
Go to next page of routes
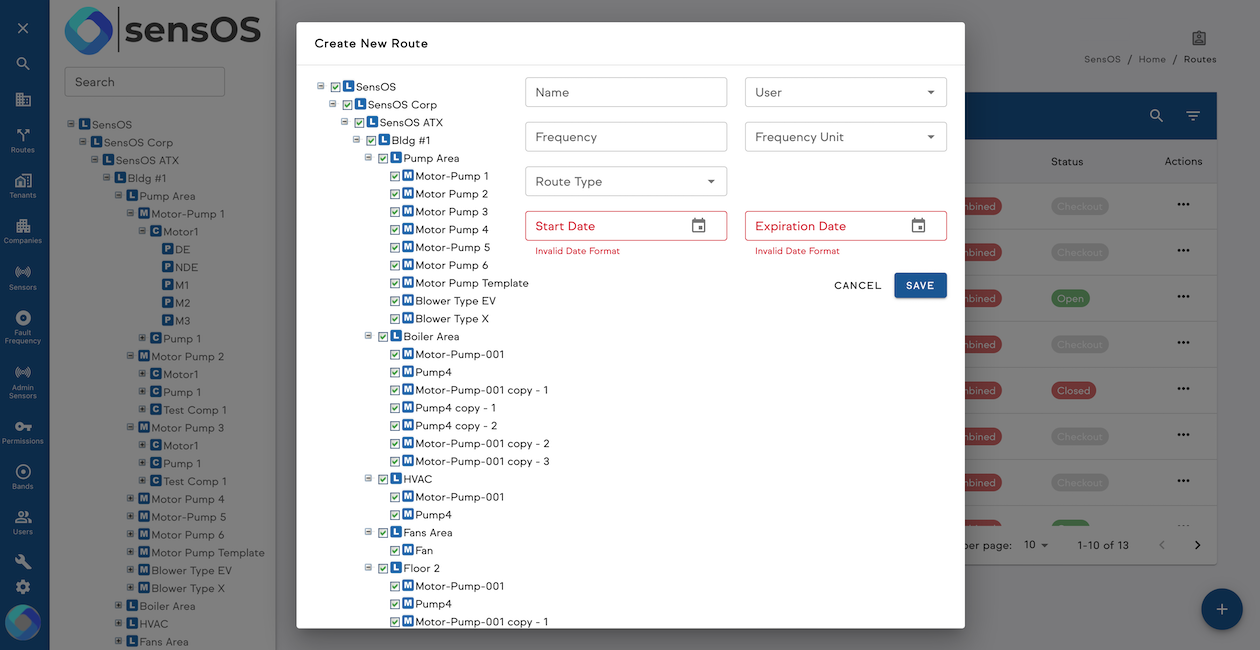[x=1198, y=545]
